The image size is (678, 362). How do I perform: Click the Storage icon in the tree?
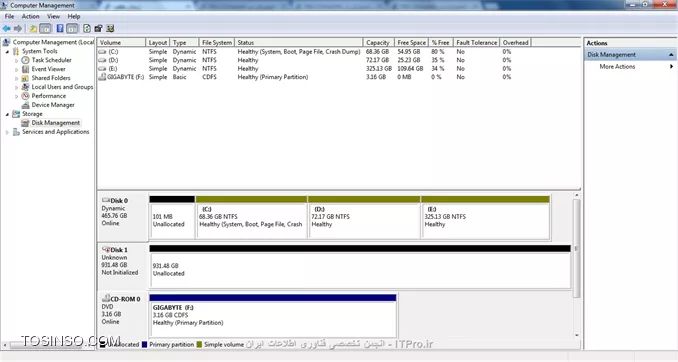tap(16, 114)
